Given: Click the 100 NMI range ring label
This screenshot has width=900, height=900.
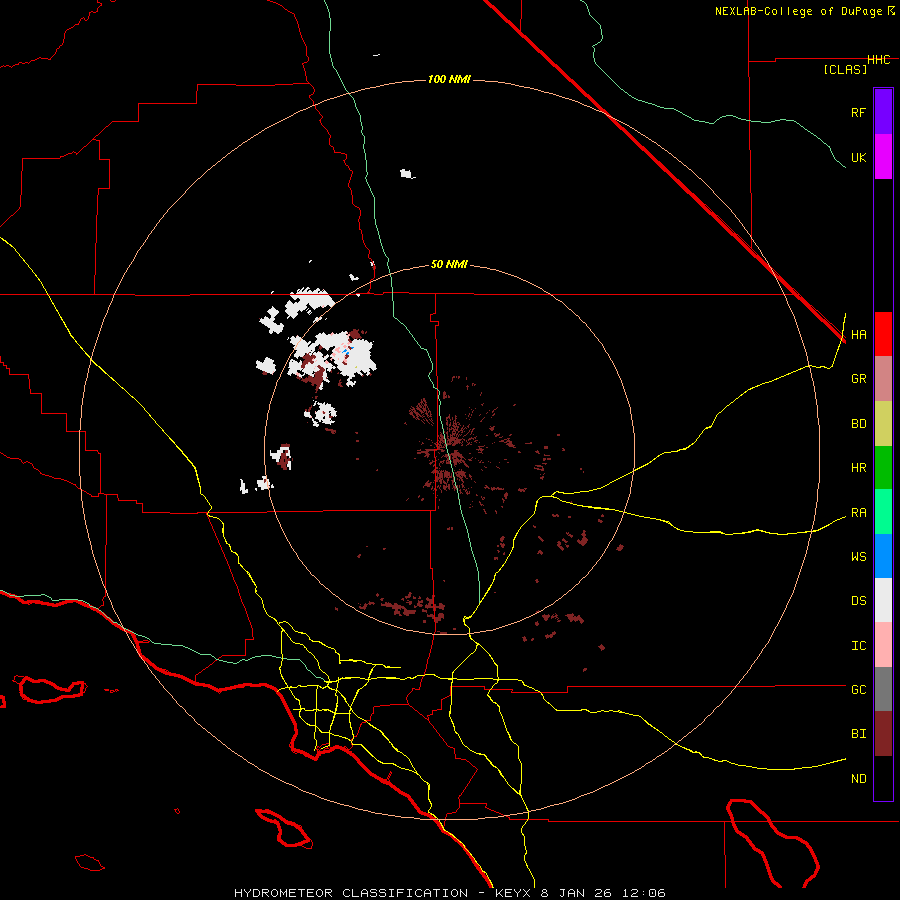Looking at the screenshot, I should (x=449, y=79).
